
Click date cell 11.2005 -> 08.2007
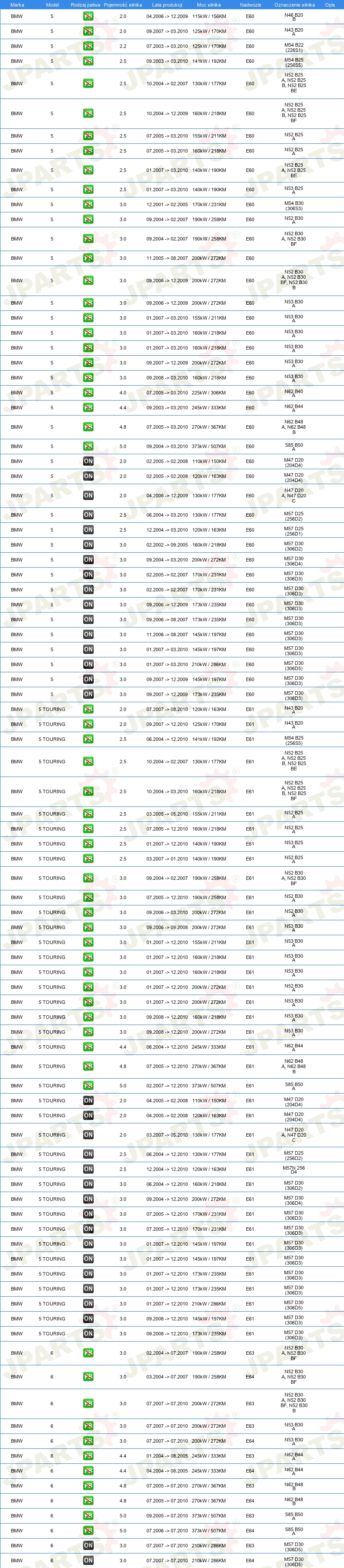pyautogui.click(x=167, y=258)
